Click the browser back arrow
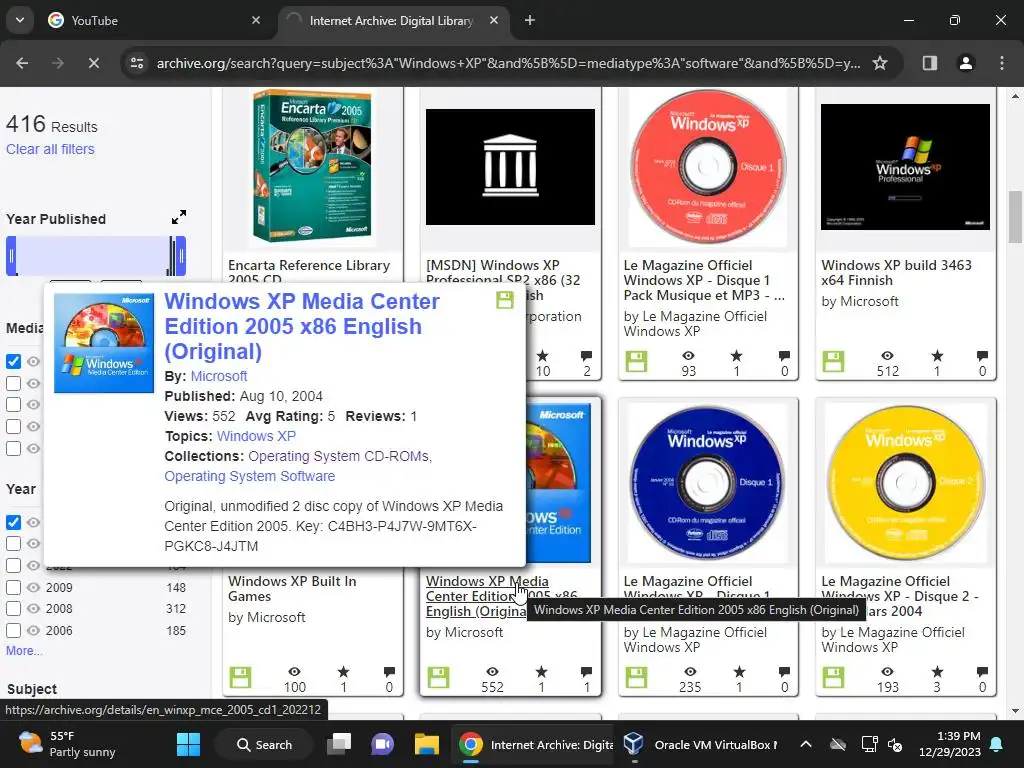Viewport: 1024px width, 768px height. [22, 63]
